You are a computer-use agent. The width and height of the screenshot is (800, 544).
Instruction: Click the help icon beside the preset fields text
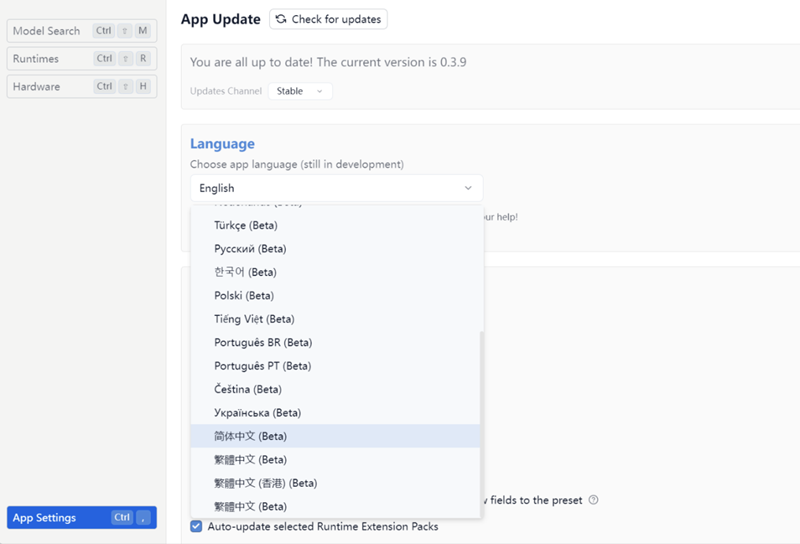tap(593, 500)
